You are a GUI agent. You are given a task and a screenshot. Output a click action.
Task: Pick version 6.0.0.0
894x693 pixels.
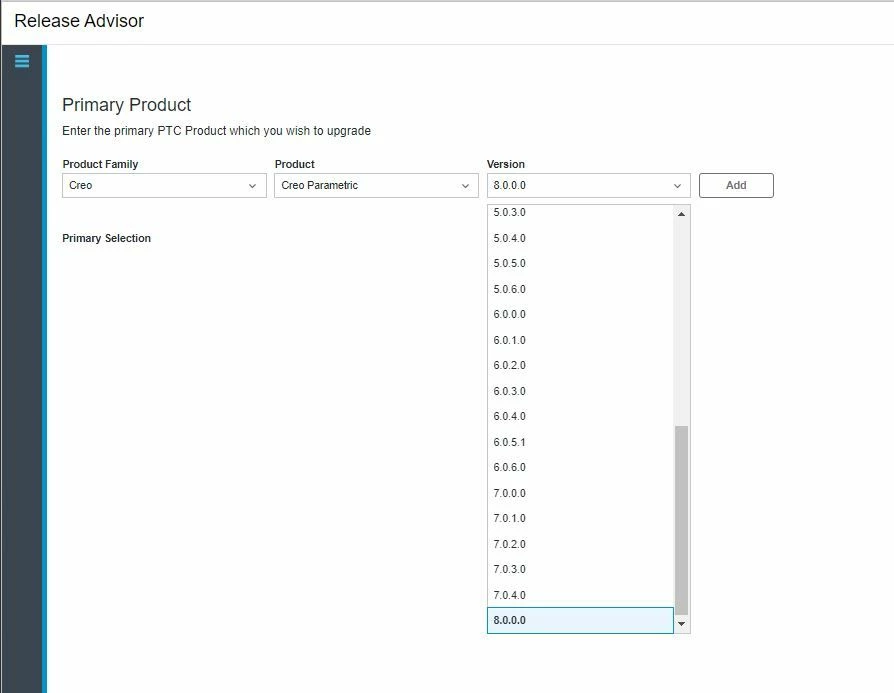click(580, 314)
